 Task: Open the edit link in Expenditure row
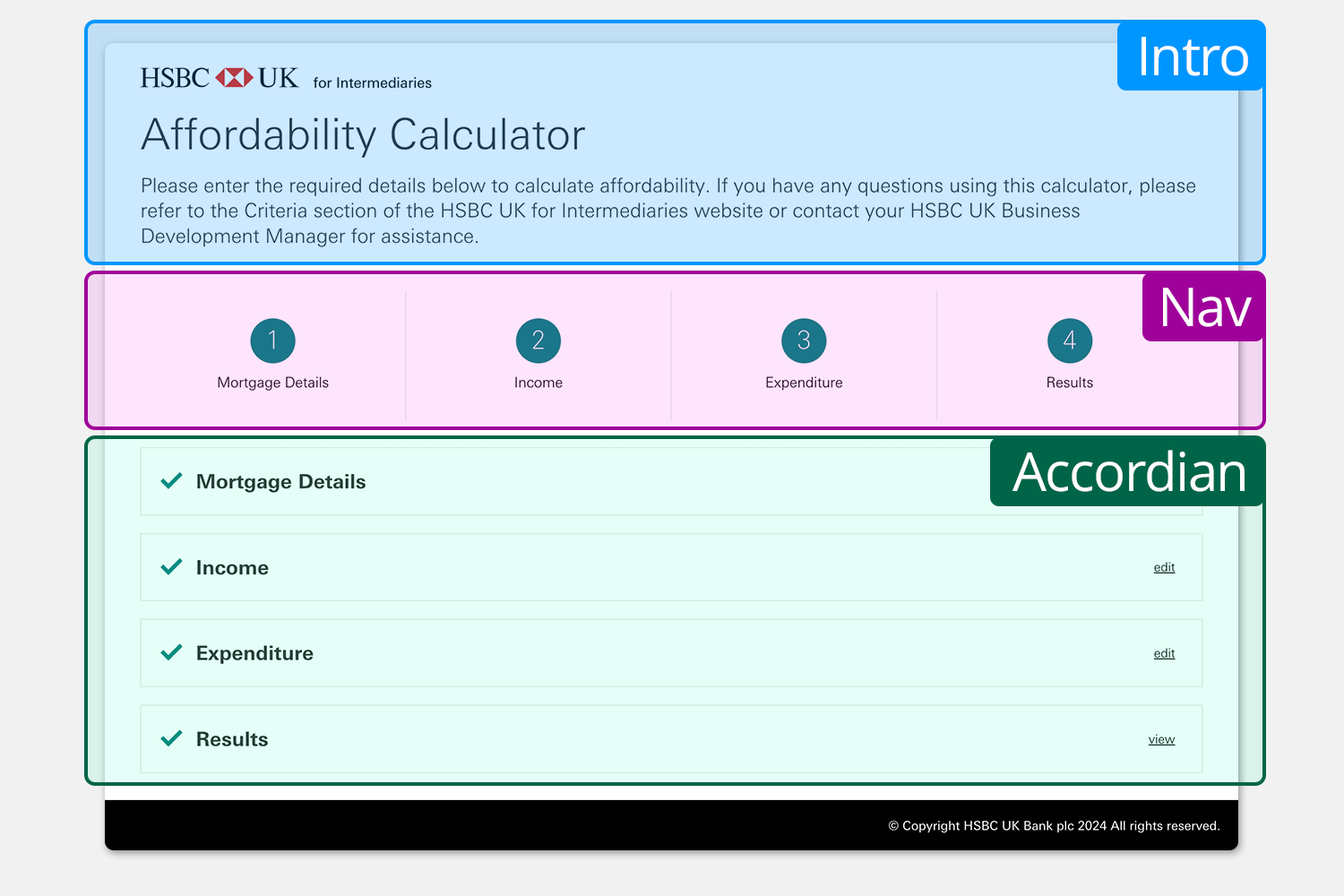1164,653
